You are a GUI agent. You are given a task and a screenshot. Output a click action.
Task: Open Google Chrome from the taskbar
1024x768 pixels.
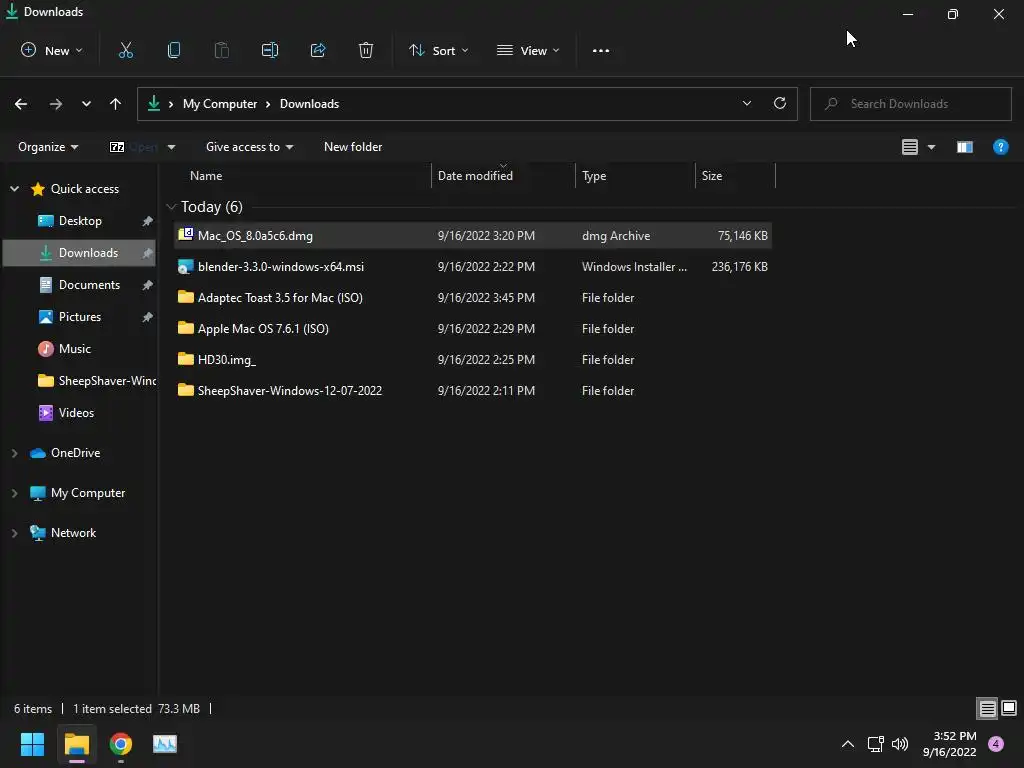pyautogui.click(x=121, y=744)
